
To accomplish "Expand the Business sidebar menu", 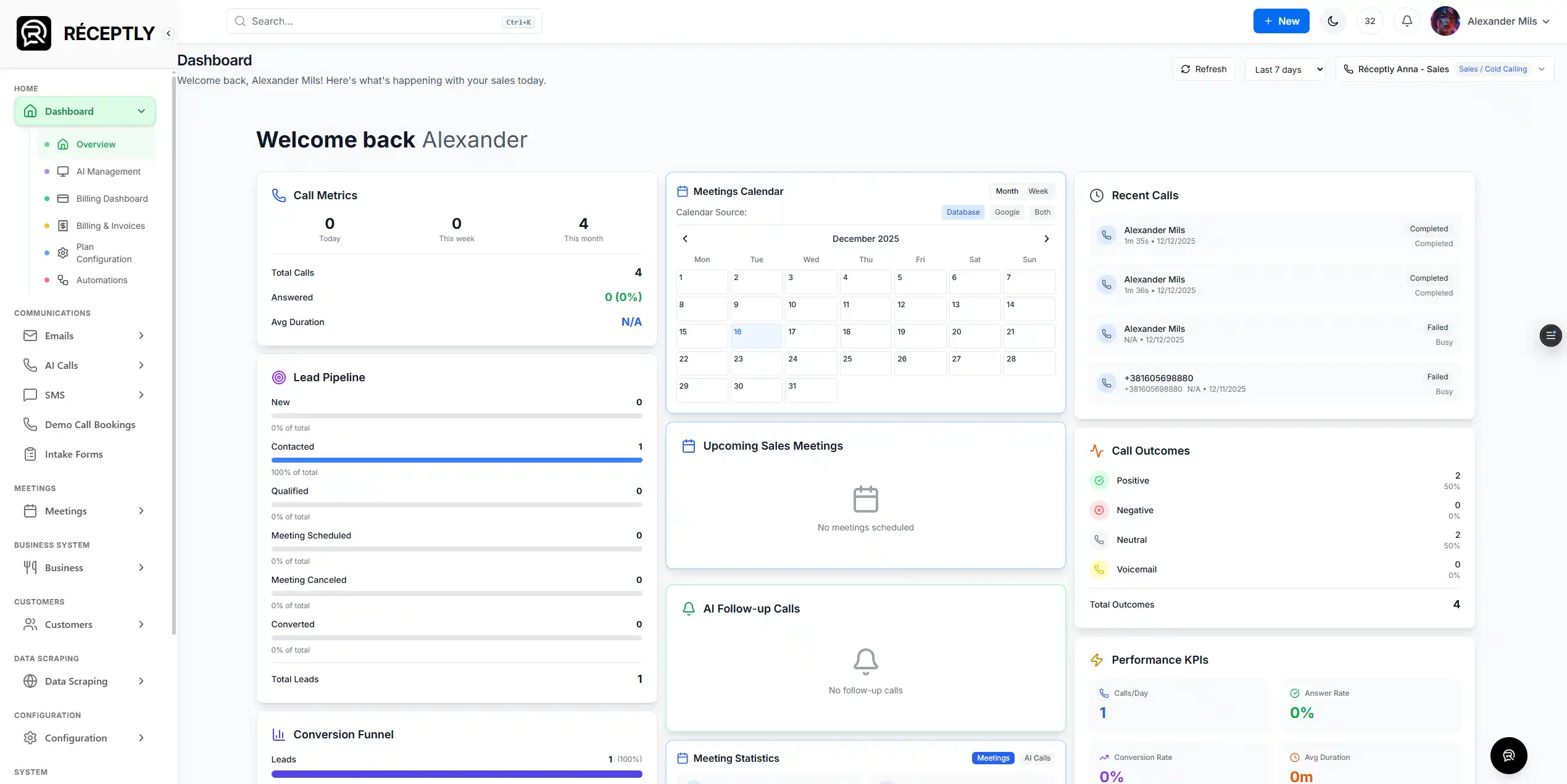I will coord(85,567).
